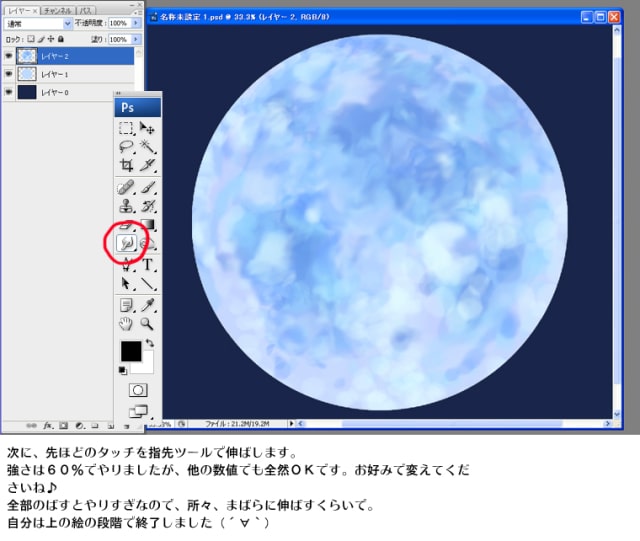Select the Rectangular Marquee tool
The width and height of the screenshot is (640, 541).
[x=126, y=128]
